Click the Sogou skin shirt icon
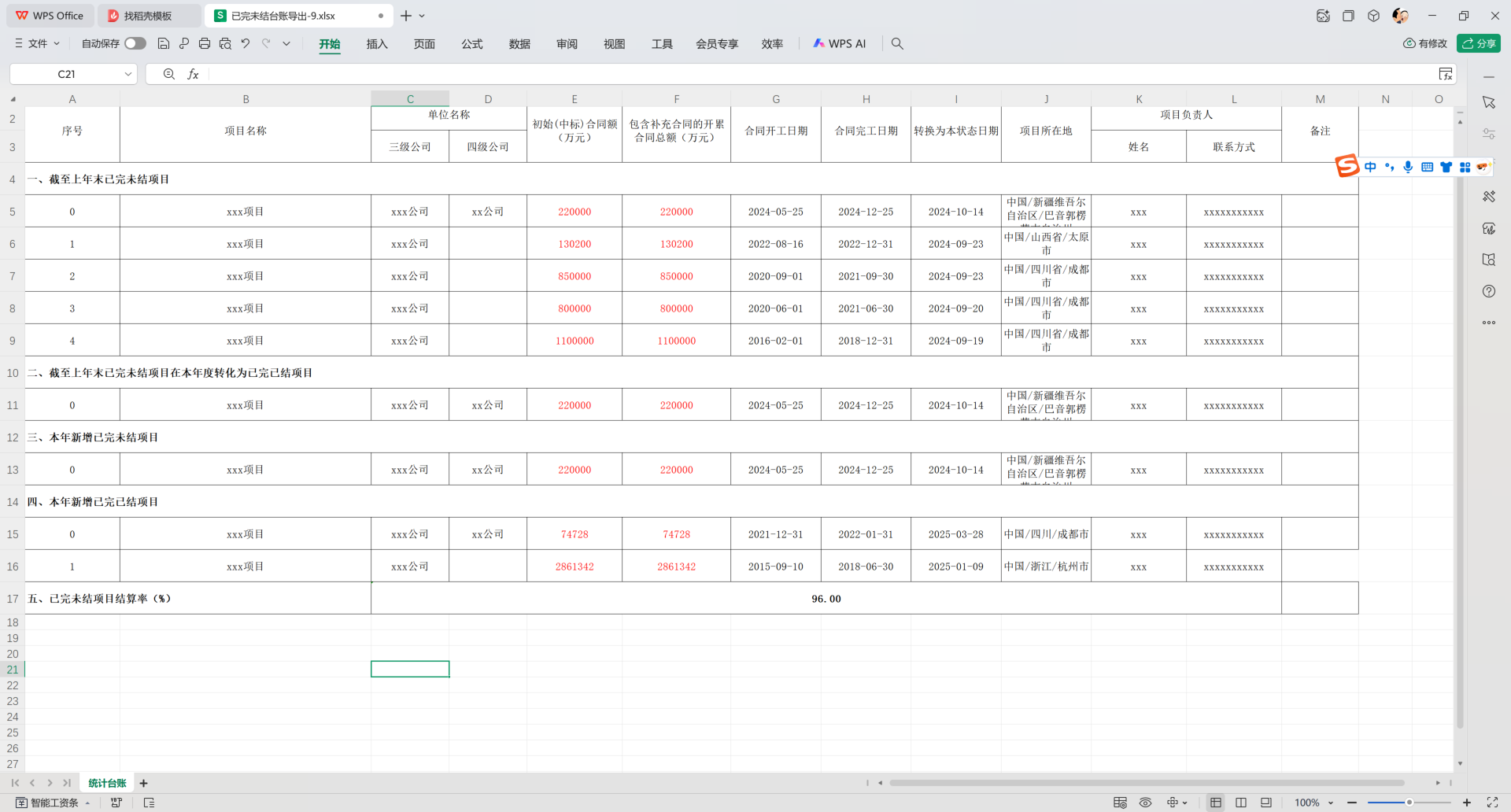Screen dimensions: 1511x812 (1446, 167)
